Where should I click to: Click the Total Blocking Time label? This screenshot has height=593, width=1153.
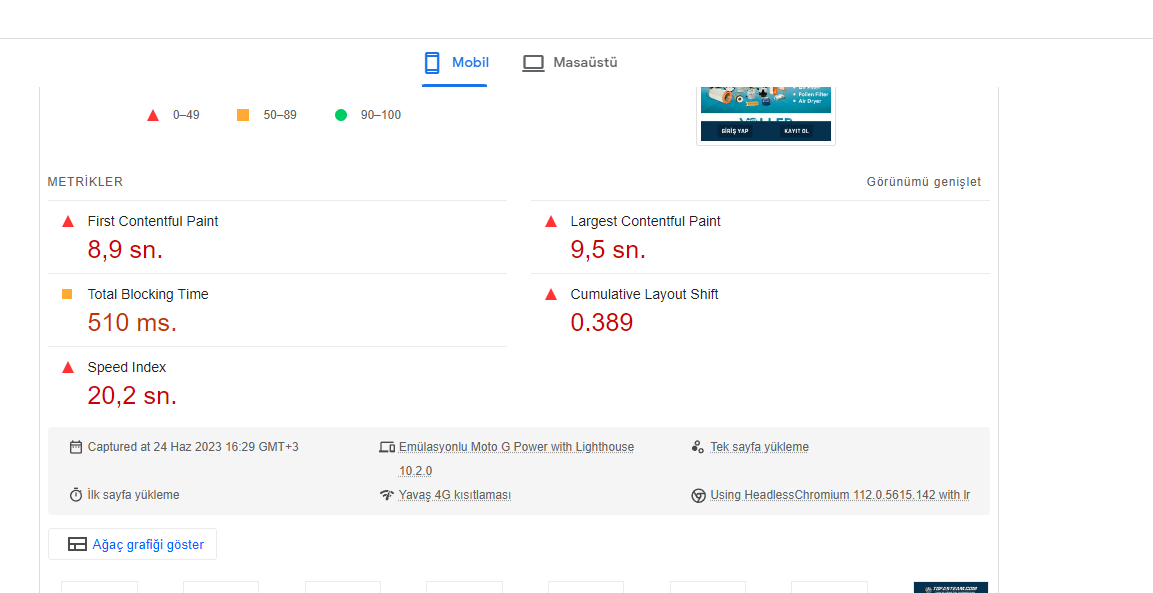pyautogui.click(x=148, y=294)
